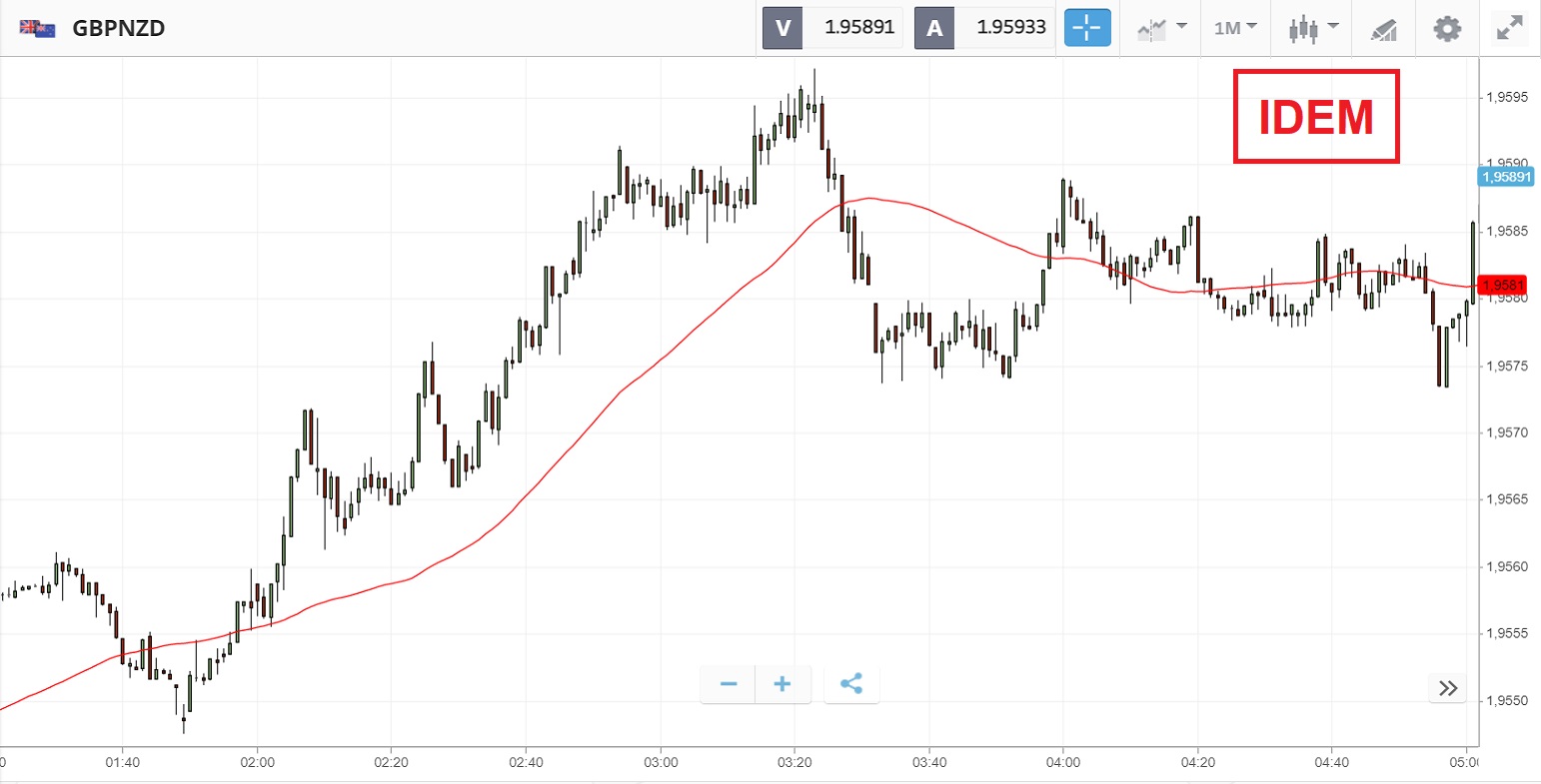Image resolution: width=1541 pixels, height=784 pixels.
Task: Share the chart via share icon
Action: point(851,684)
